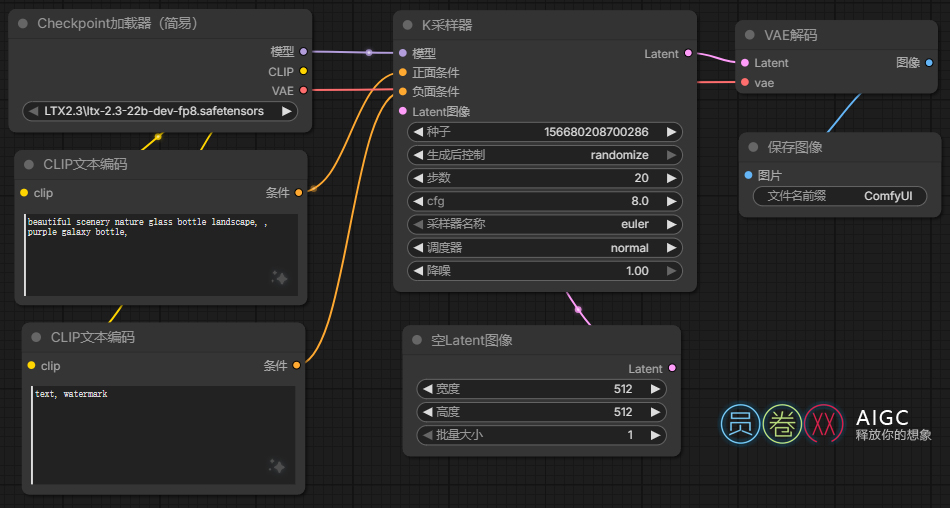Image resolution: width=950 pixels, height=508 pixels.
Task: Click the 宽度 512 value field
Action: click(542, 389)
